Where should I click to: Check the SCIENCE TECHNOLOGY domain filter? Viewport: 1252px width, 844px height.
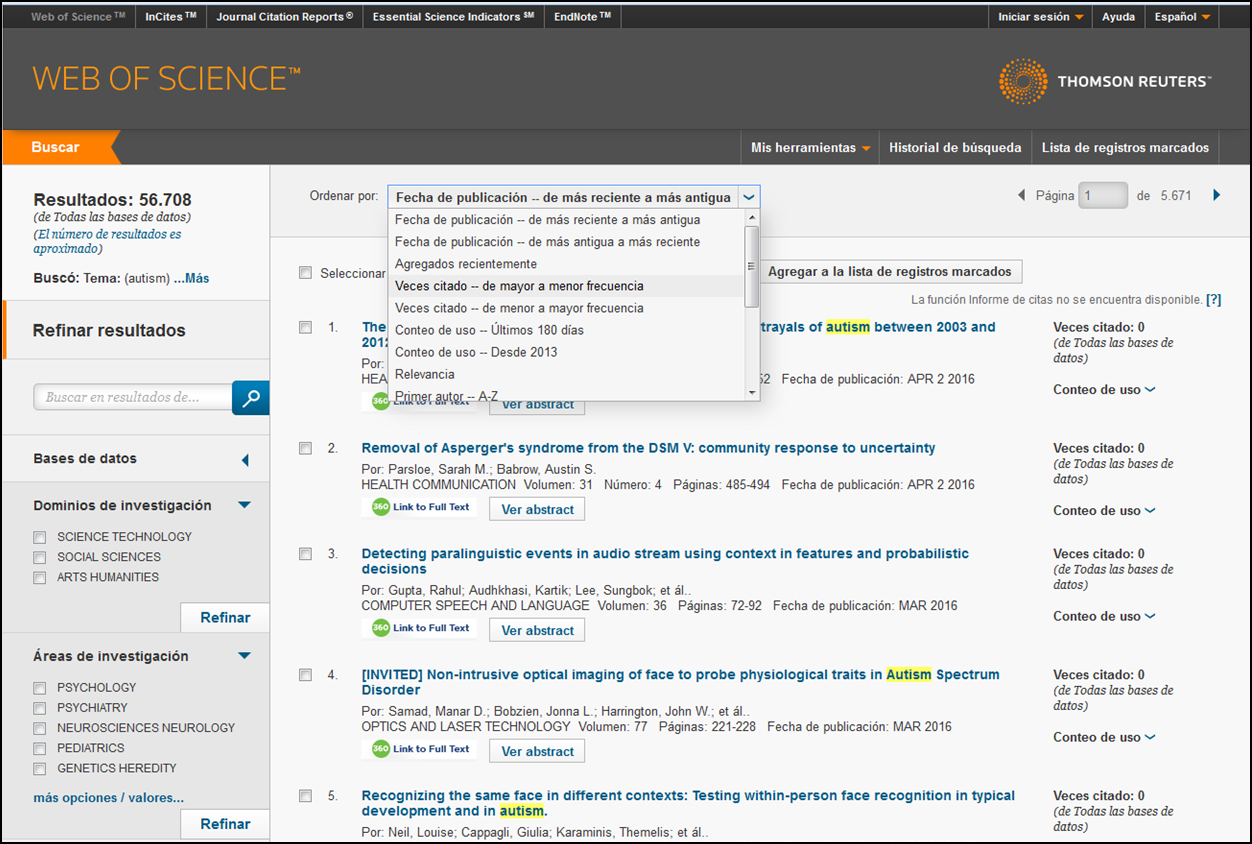40,537
